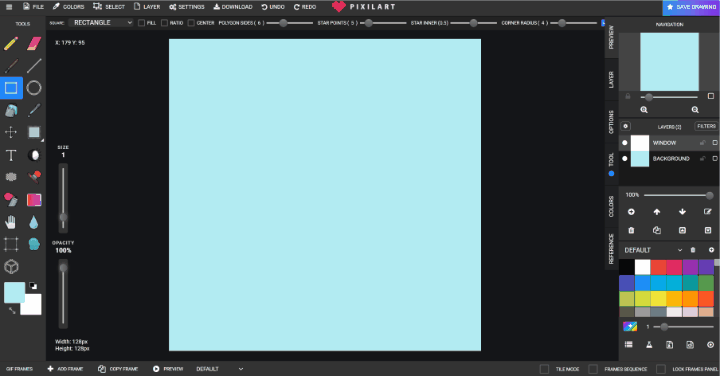Toggle Tile Mode checkbox

point(544,369)
